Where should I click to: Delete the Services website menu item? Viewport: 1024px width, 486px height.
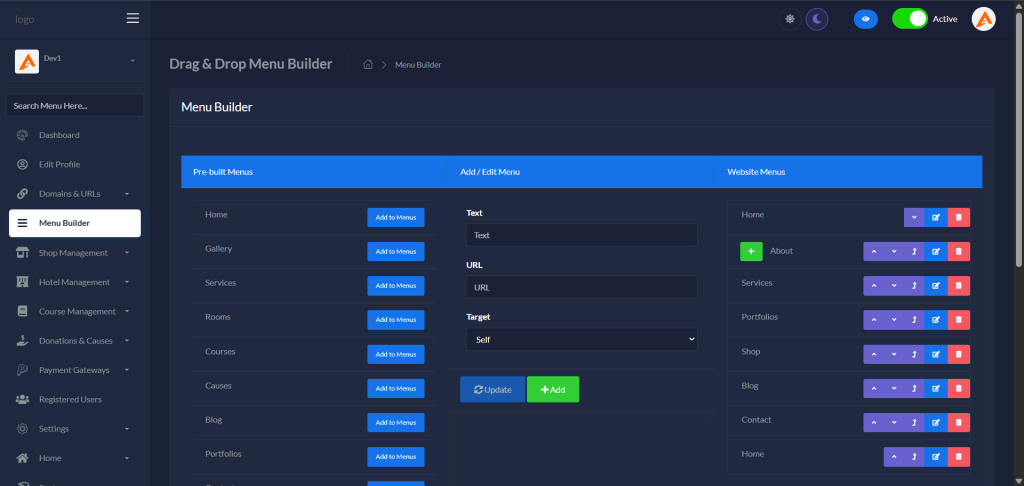point(958,286)
